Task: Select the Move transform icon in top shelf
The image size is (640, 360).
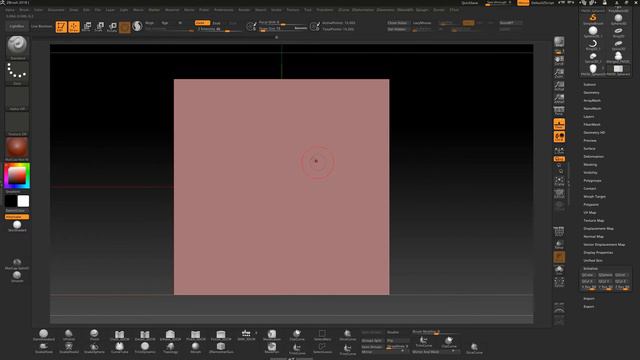Action: (87, 27)
